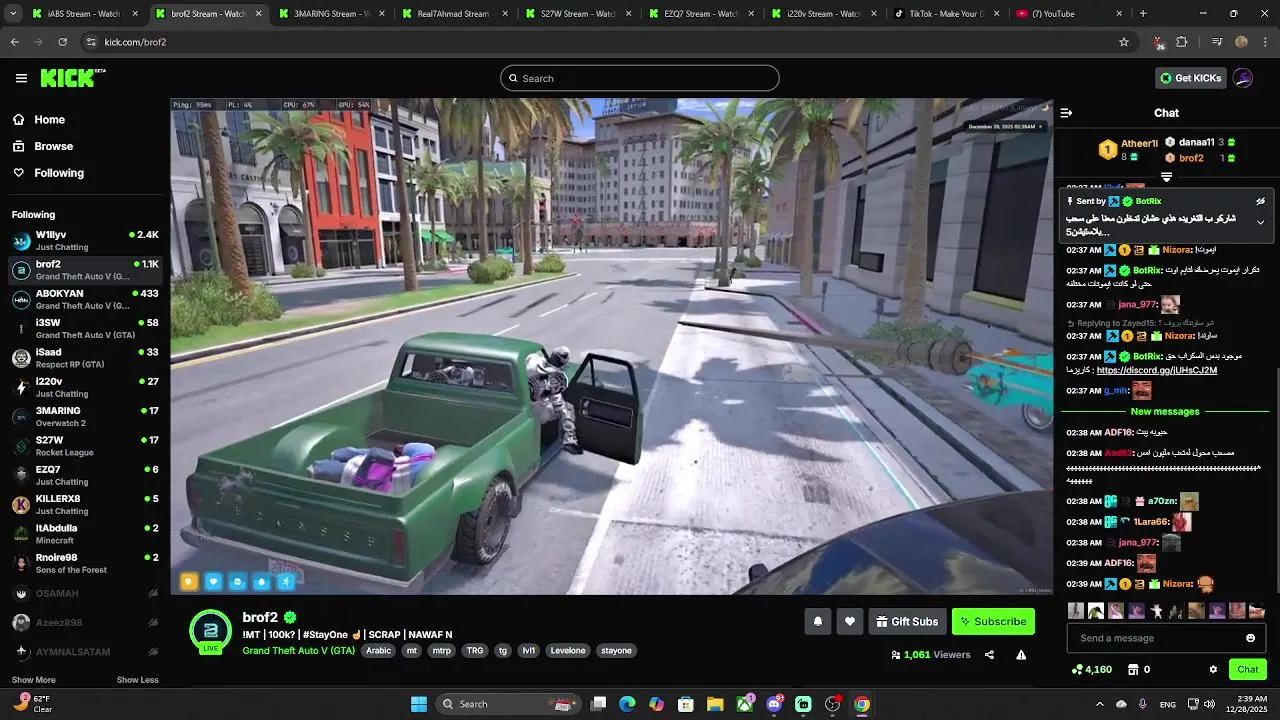Select the stayone stream tag
The height and width of the screenshot is (720, 1280).
616,650
